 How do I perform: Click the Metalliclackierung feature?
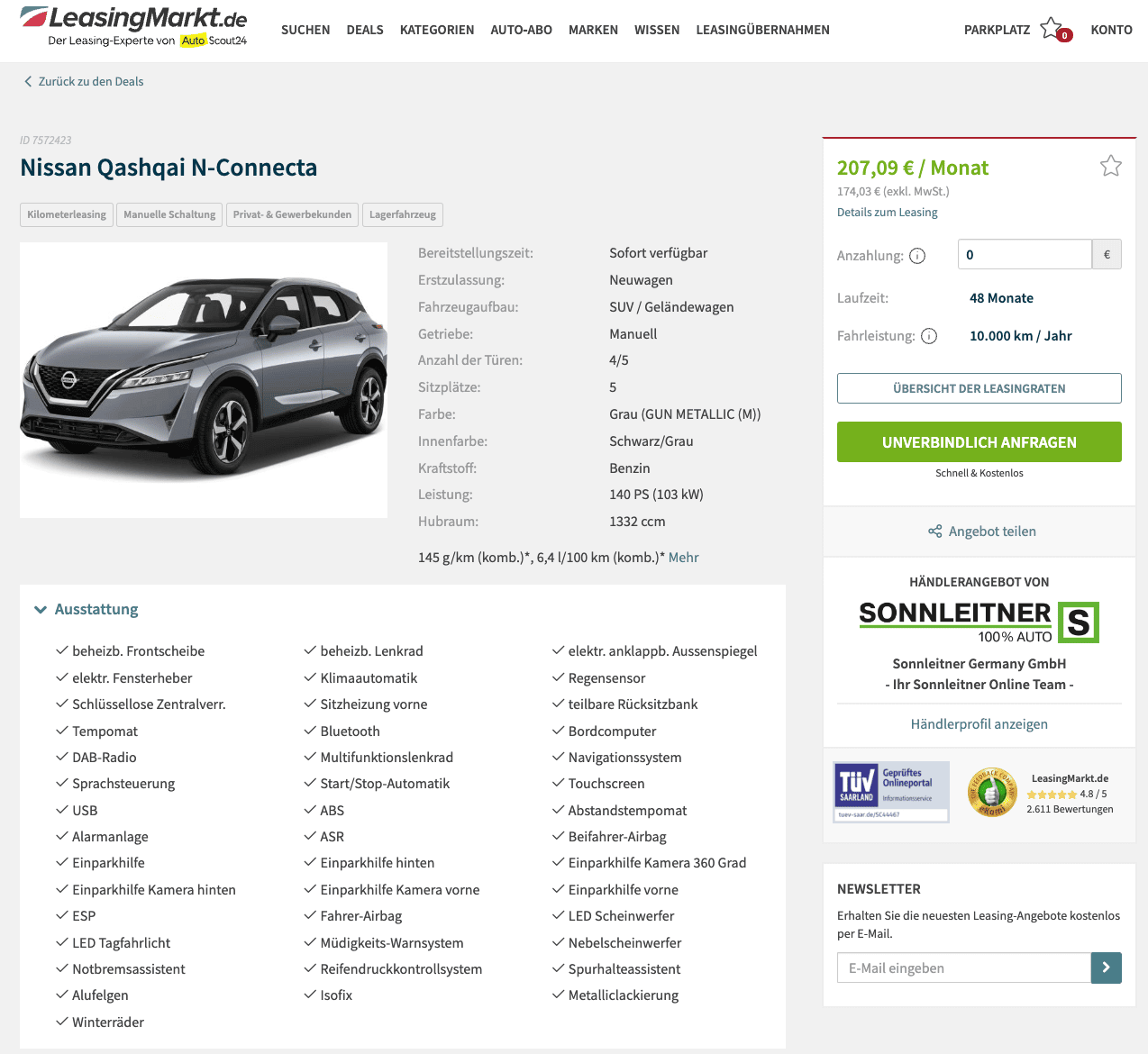(x=624, y=995)
